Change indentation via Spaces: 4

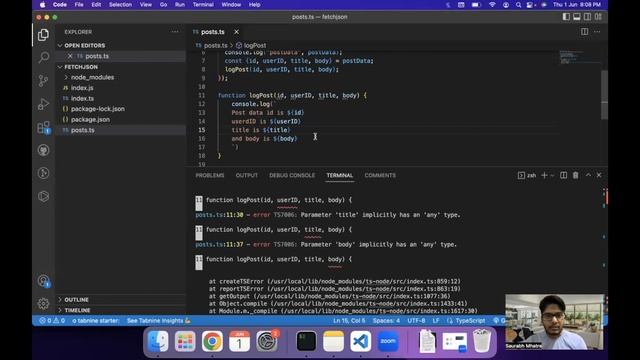386,321
